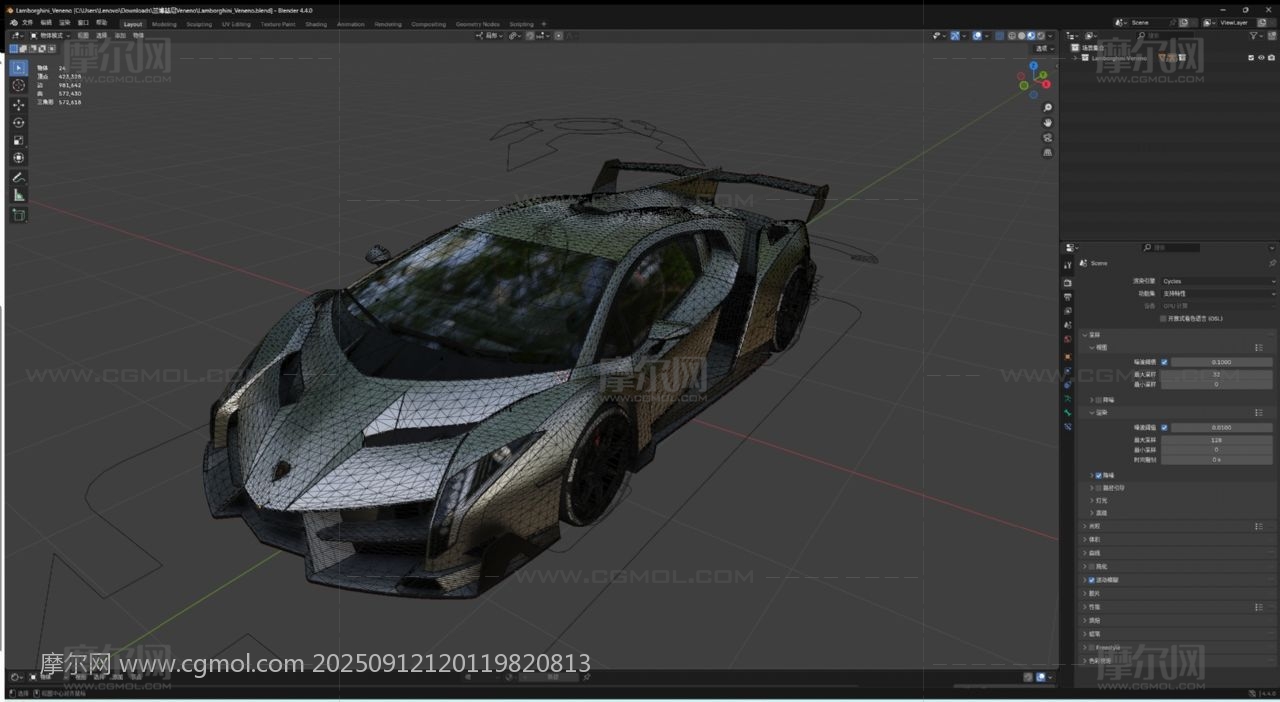Viewport: 1280px width, 702px height.
Task: Open the Object properties tab
Action: 1068,357
